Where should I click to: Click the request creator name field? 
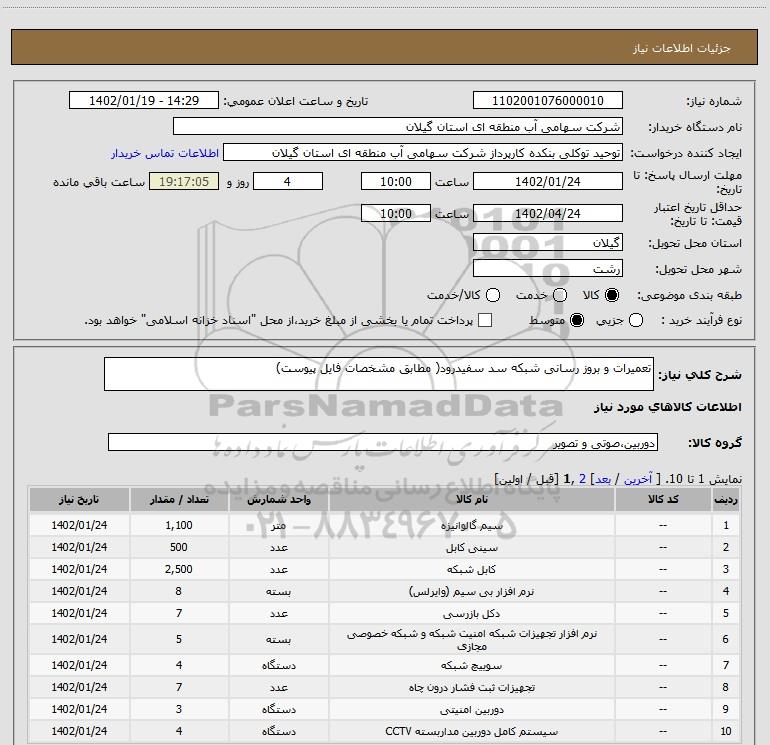click(x=423, y=153)
